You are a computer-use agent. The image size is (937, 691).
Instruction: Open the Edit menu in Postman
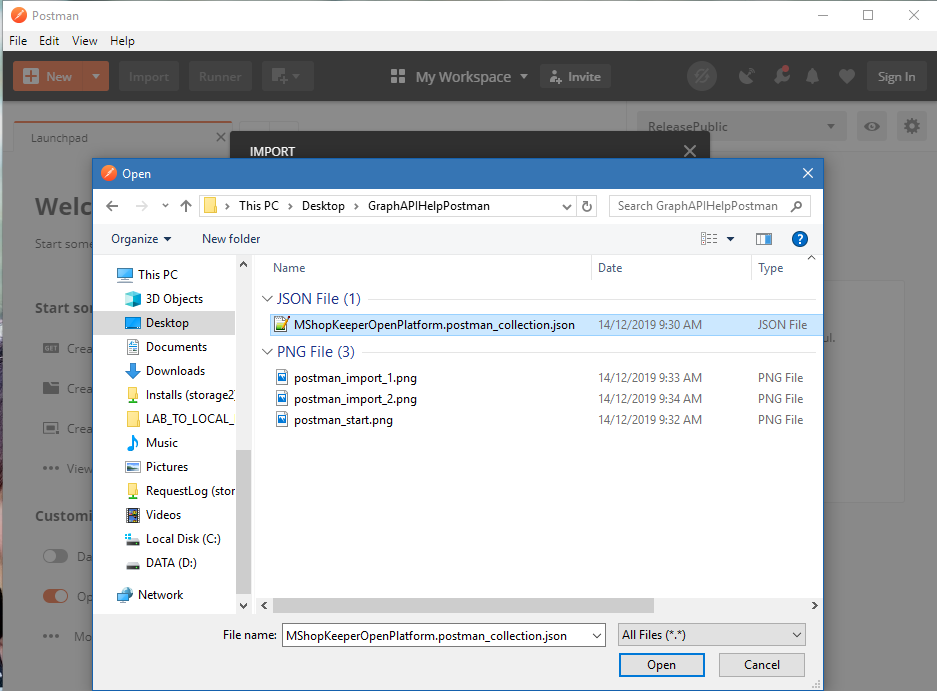click(x=49, y=41)
